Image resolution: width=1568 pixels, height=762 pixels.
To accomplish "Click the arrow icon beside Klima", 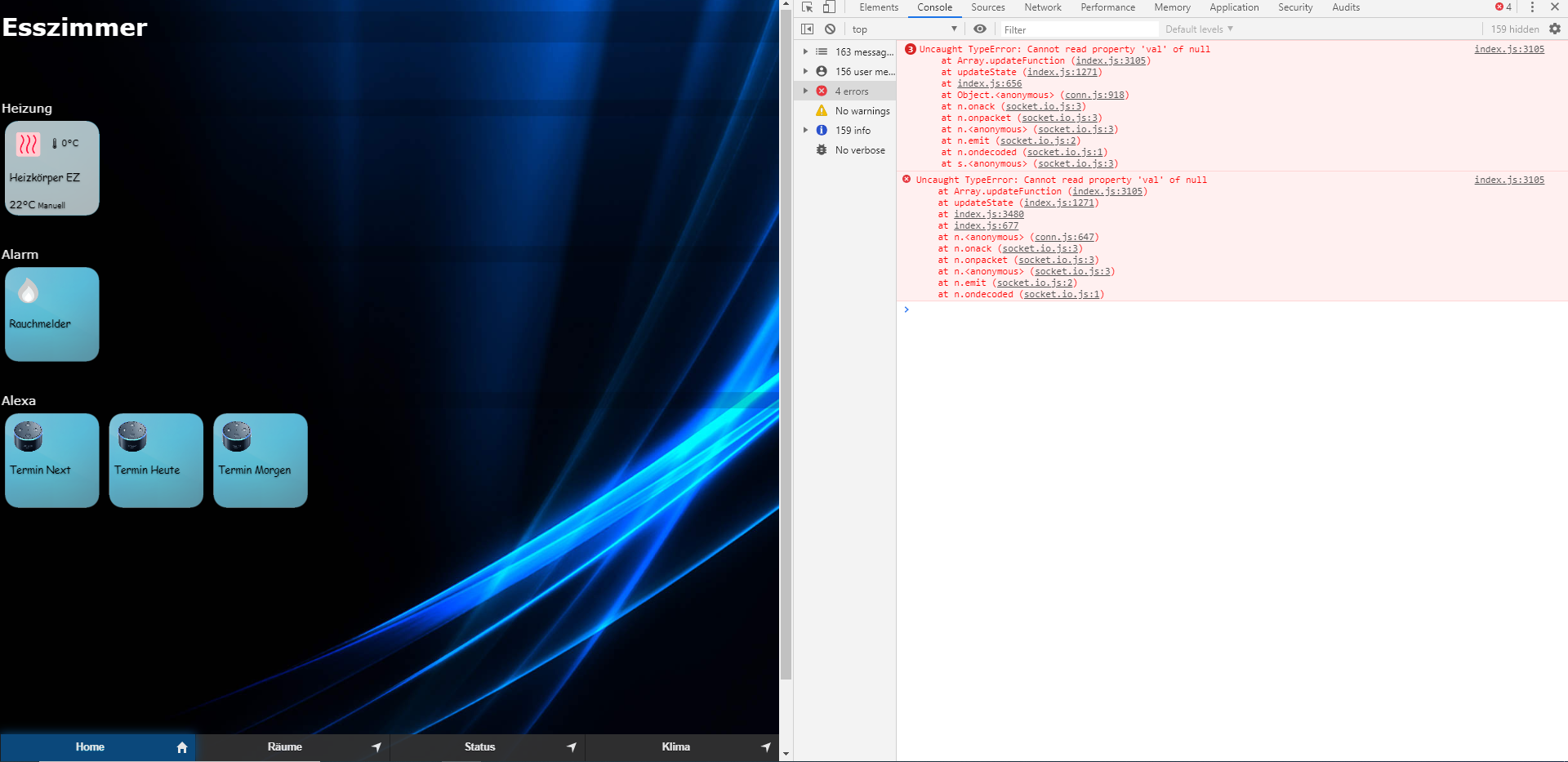I will (766, 747).
